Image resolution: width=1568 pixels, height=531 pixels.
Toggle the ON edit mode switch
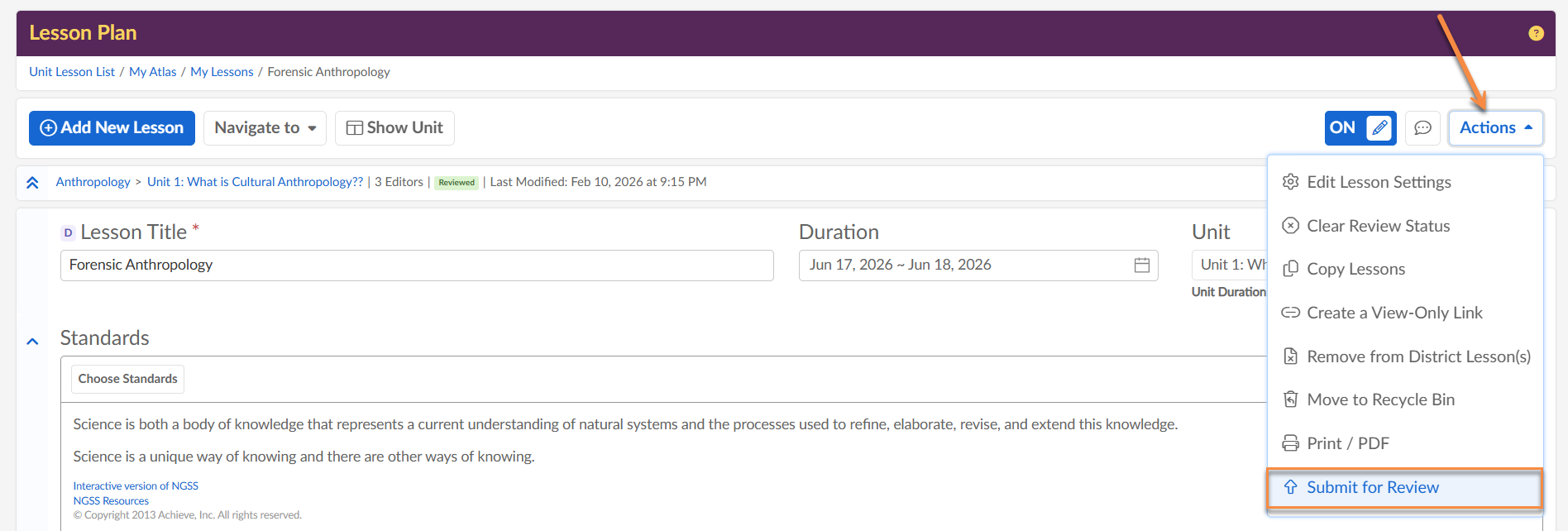[x=1360, y=128]
